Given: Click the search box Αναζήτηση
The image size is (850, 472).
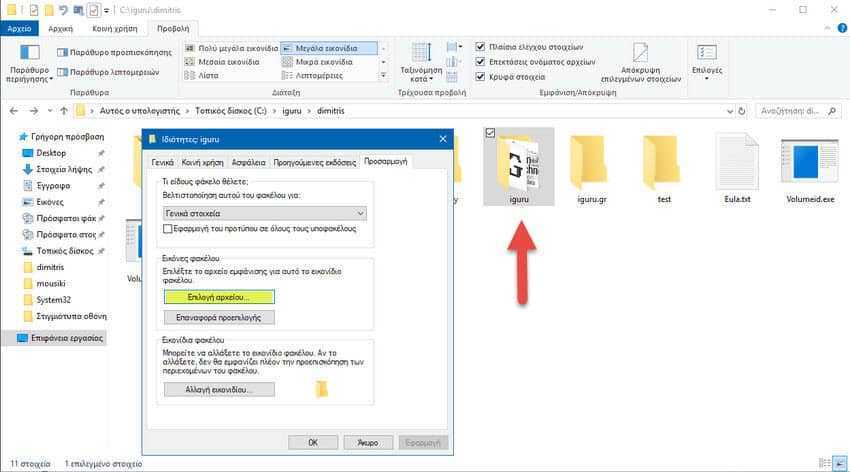Looking at the screenshot, I should tap(799, 111).
